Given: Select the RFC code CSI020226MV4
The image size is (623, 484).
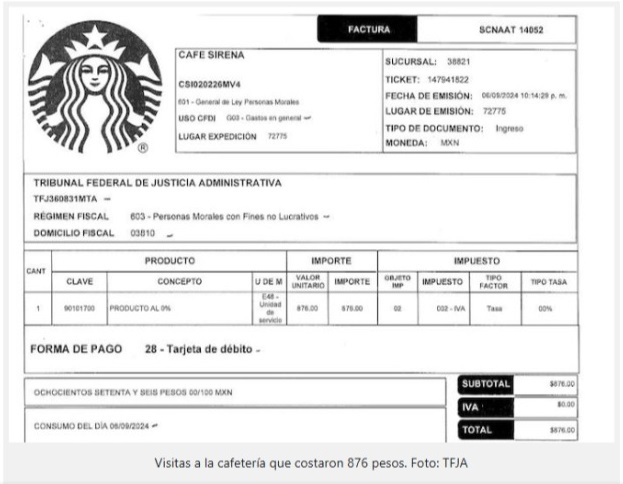Looking at the screenshot, I should [x=217, y=86].
